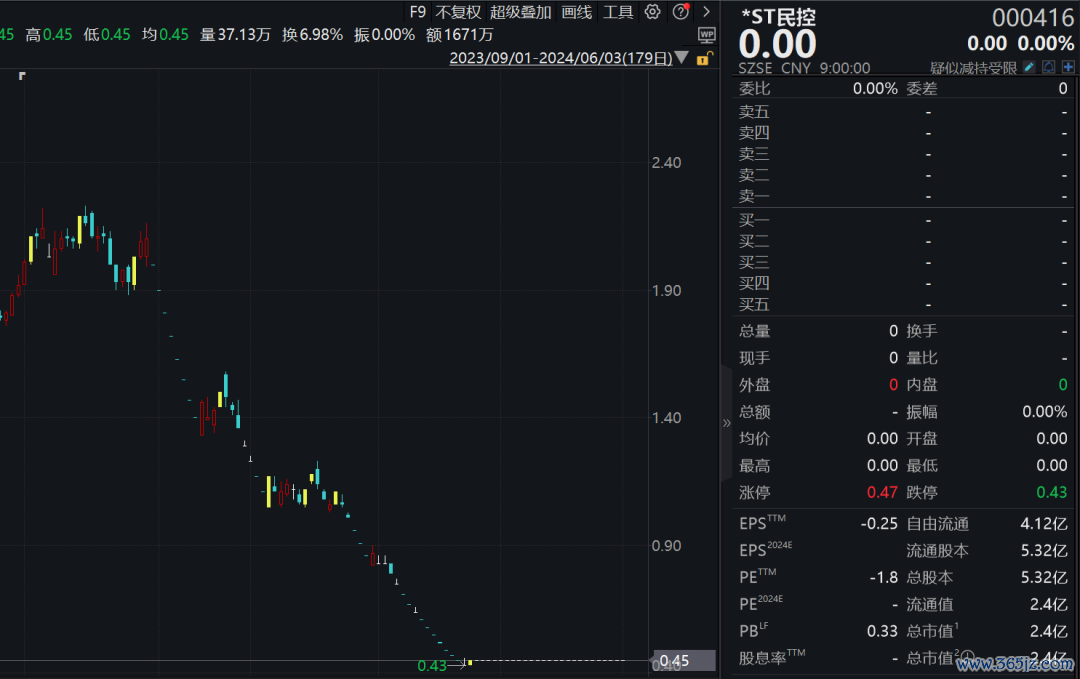The width and height of the screenshot is (1080, 679).
Task: Open the 画线 drawing menu
Action: [576, 12]
